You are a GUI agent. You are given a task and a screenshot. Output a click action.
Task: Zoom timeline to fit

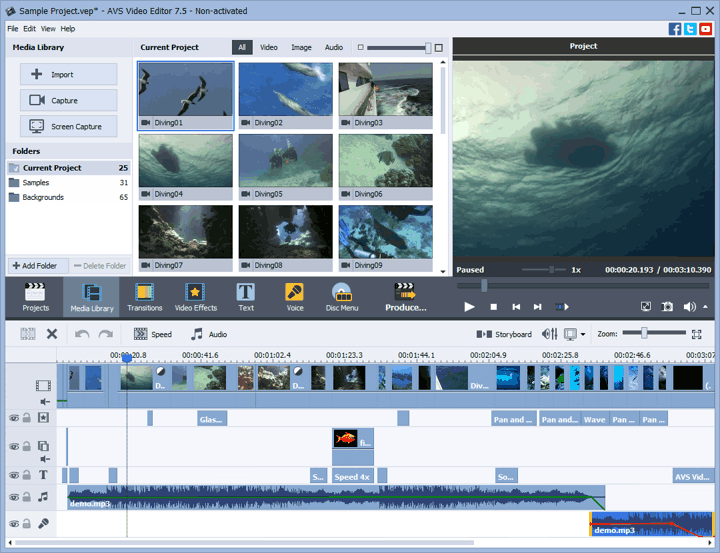pyautogui.click(x=696, y=334)
